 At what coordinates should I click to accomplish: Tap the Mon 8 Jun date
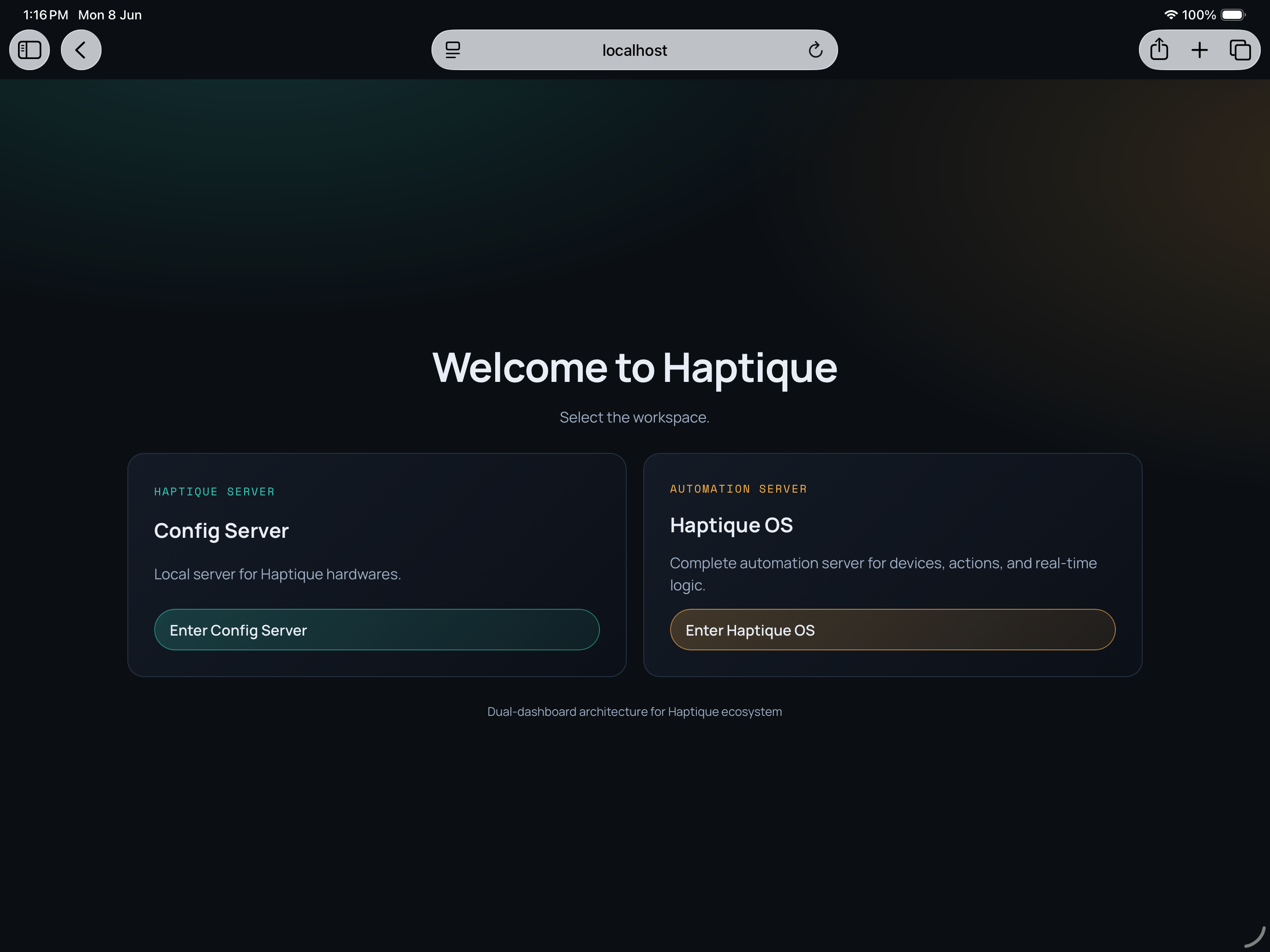pos(110,15)
